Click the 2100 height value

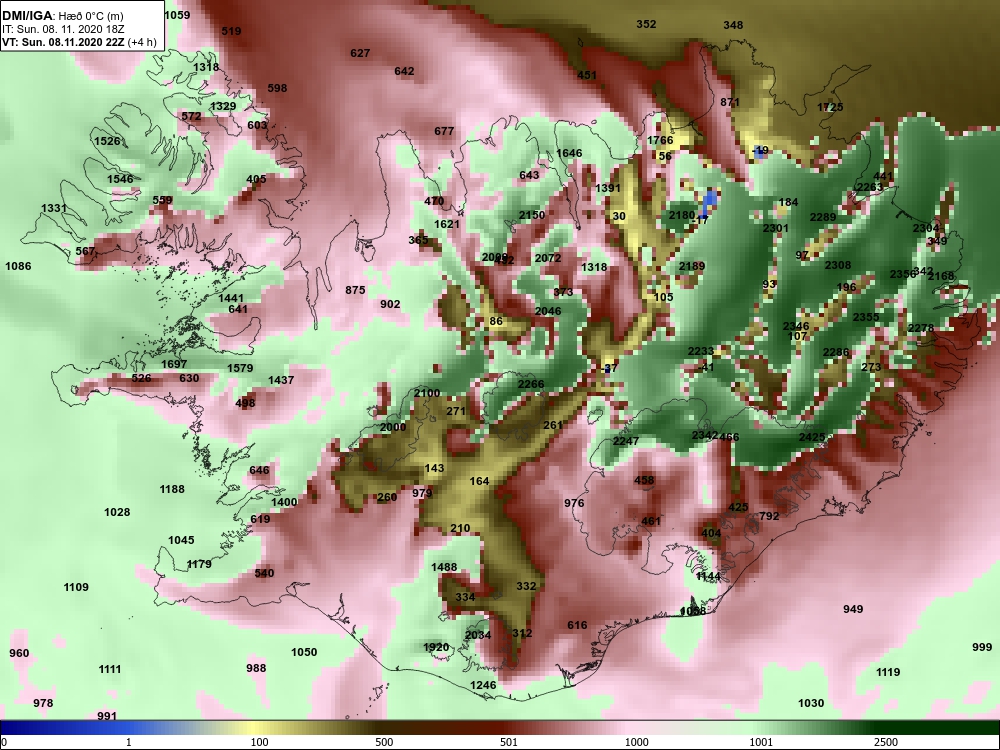click(427, 393)
